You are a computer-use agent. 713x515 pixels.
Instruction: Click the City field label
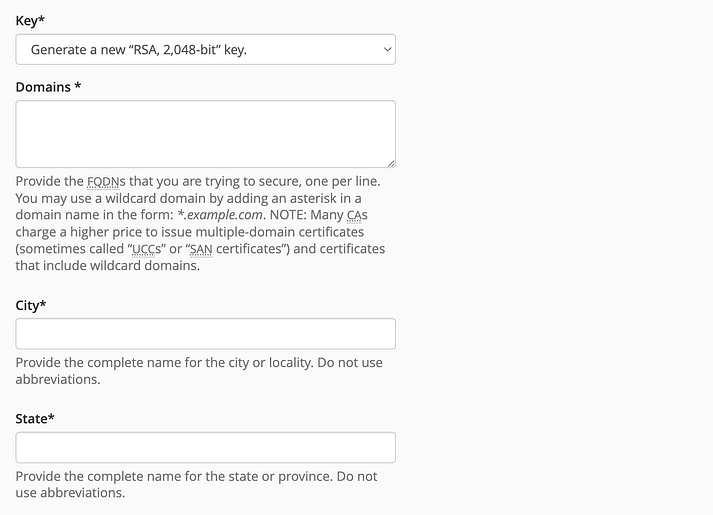tap(32, 305)
